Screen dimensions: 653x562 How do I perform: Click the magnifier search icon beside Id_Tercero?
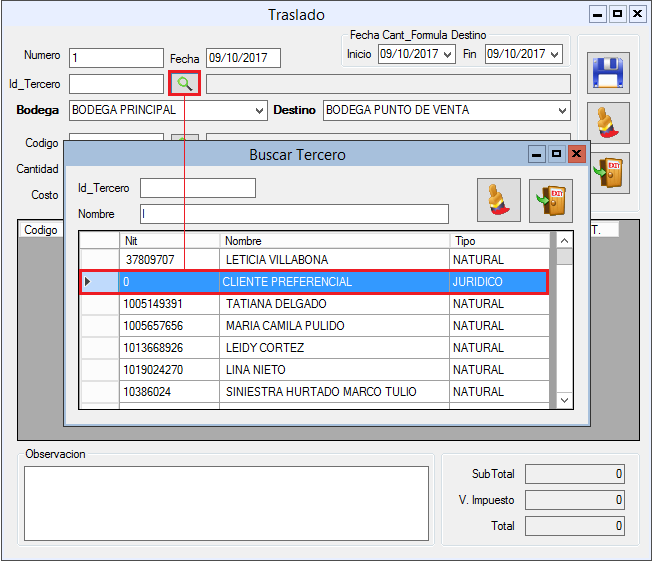[185, 84]
